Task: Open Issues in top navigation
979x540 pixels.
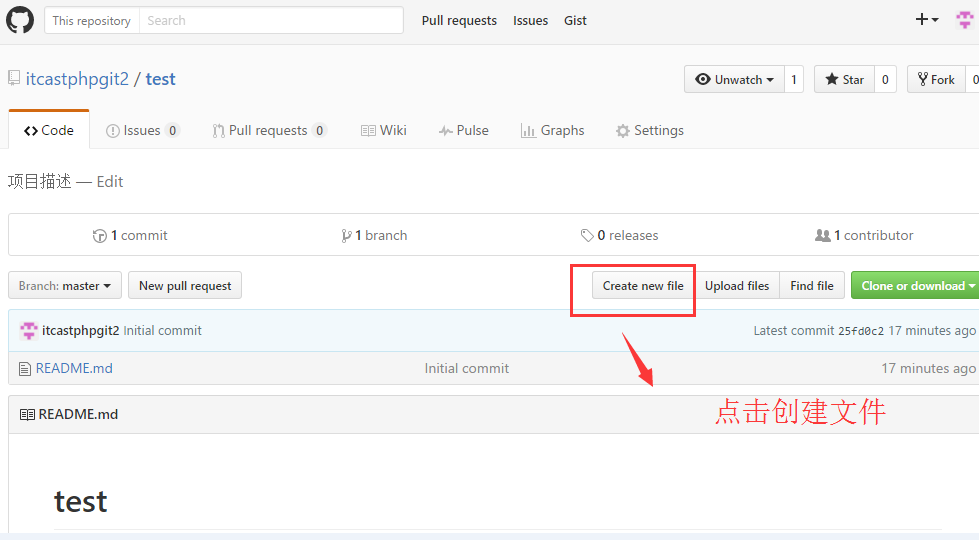Action: (x=530, y=21)
